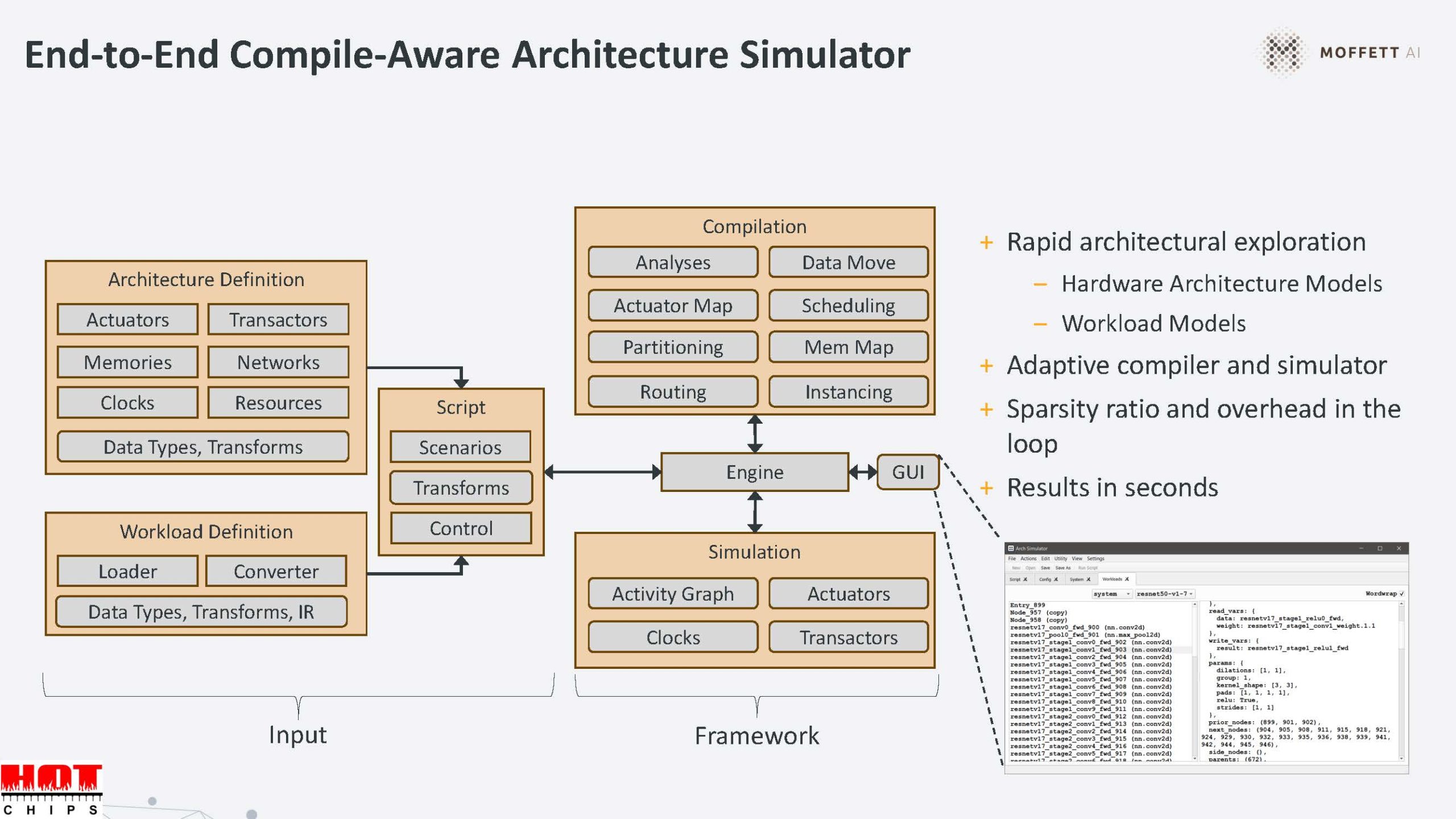Open the resnet50-v1-7 dropdown
Viewport: 1456px width, 819px height.
click(x=1164, y=594)
